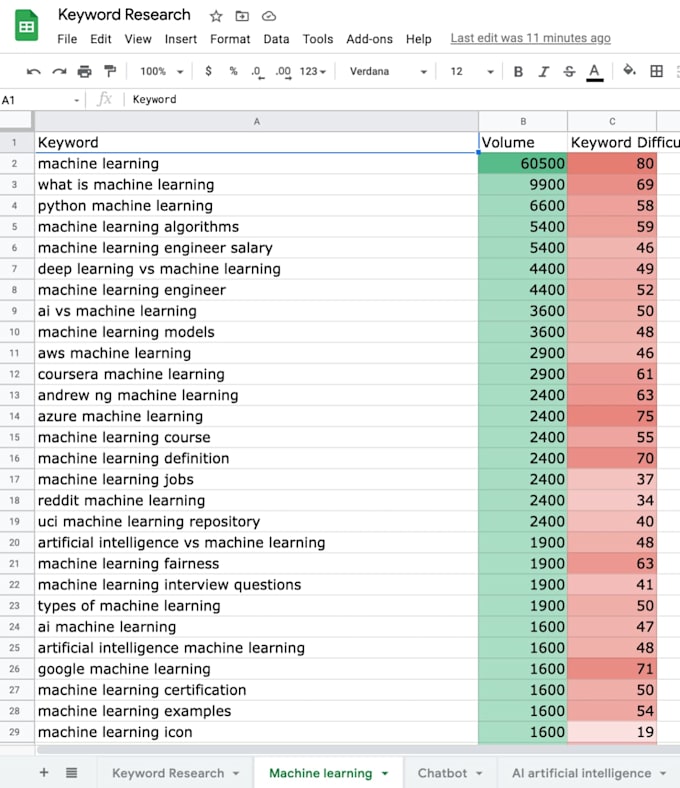Open the borders tool
680x788 pixels.
[656, 71]
